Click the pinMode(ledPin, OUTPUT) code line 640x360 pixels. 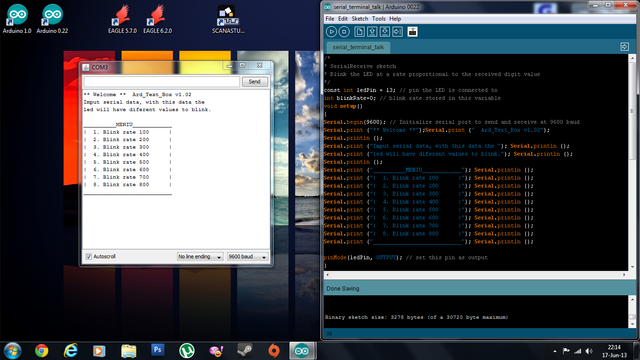coord(406,258)
